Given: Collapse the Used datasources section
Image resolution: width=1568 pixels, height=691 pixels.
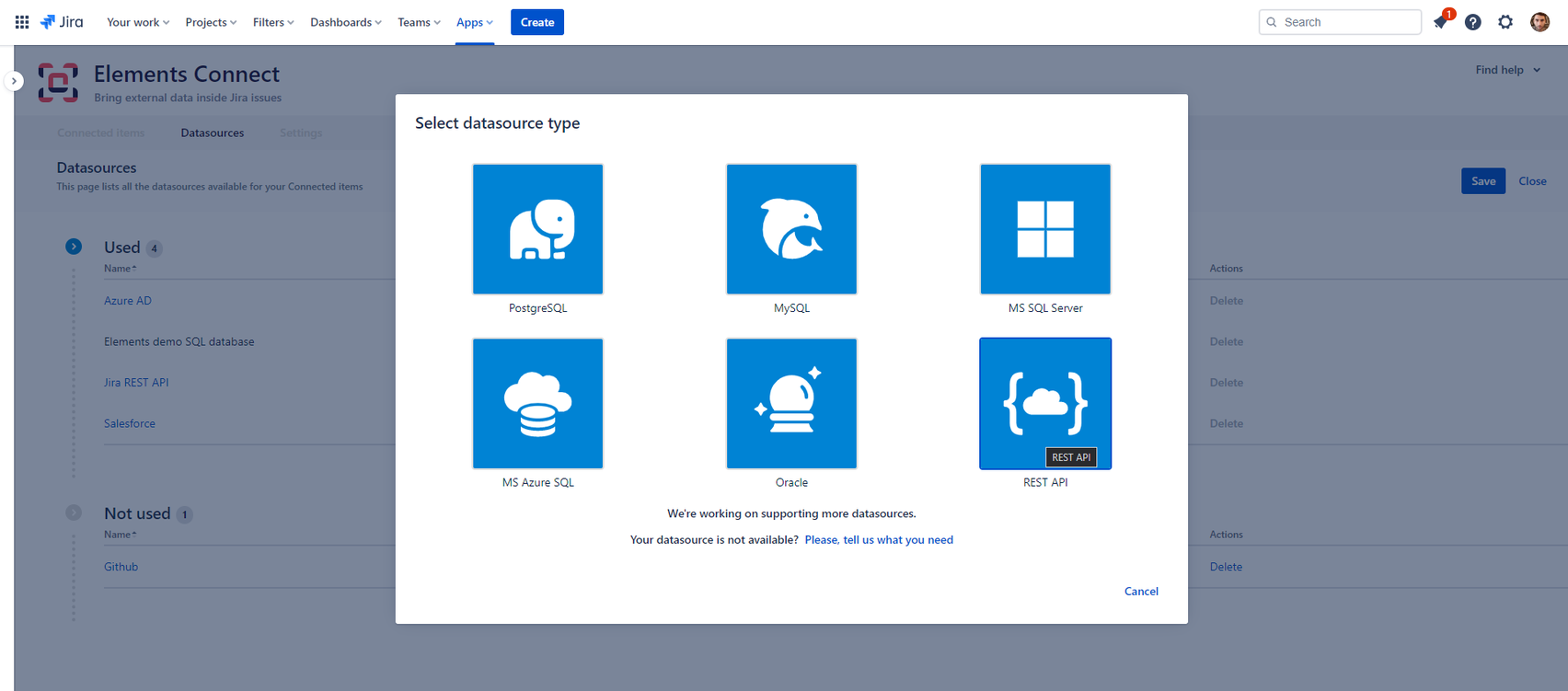Looking at the screenshot, I should [74, 247].
